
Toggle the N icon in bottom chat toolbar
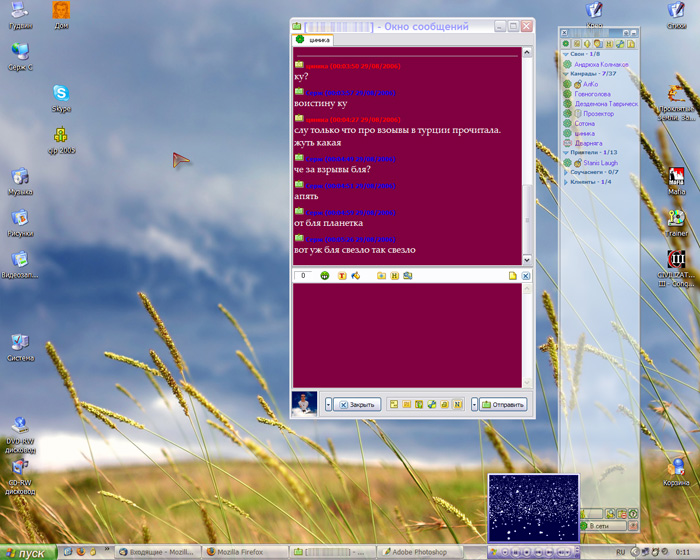tap(458, 405)
